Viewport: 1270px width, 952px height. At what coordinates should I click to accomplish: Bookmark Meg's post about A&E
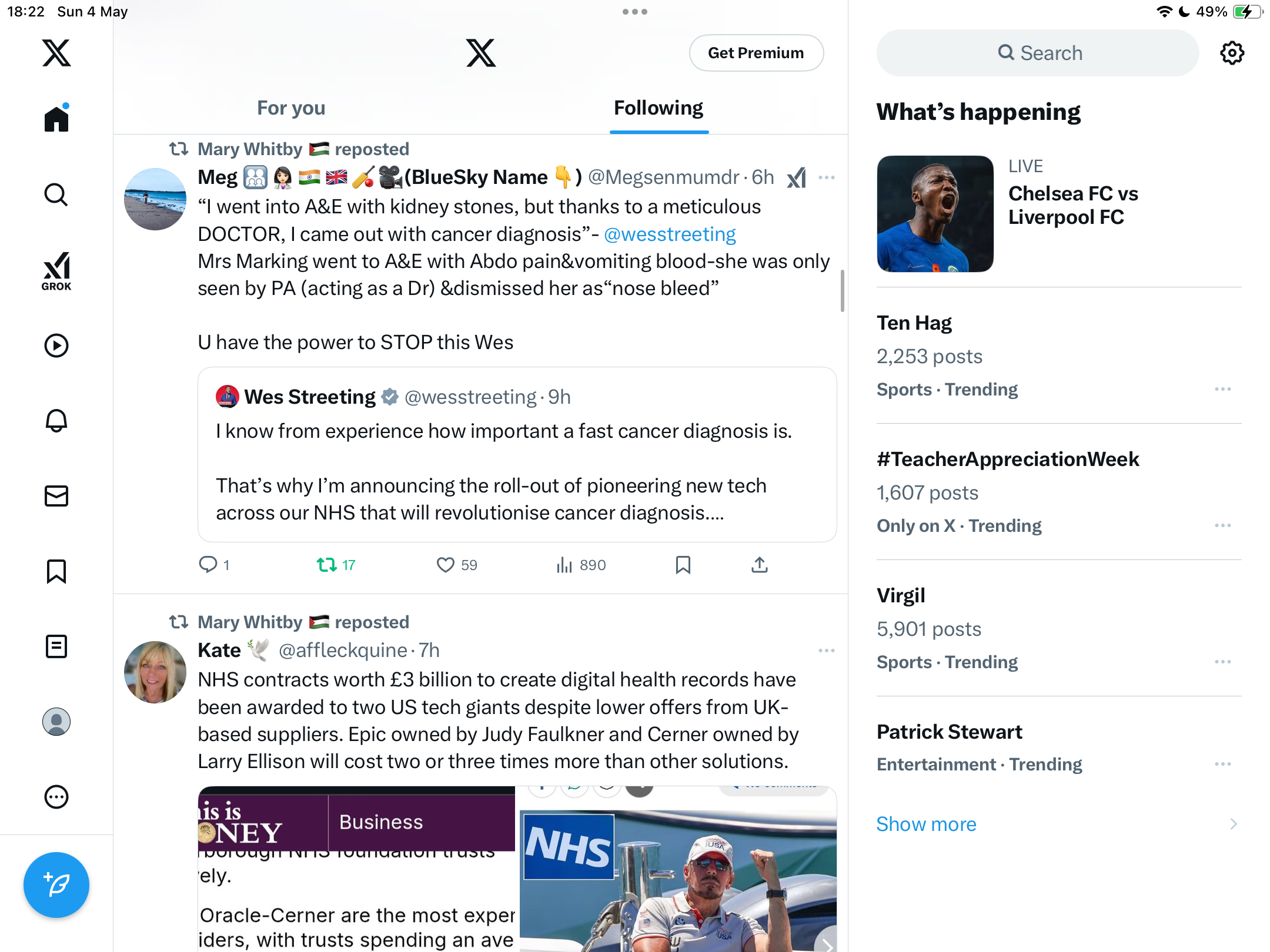coord(683,565)
